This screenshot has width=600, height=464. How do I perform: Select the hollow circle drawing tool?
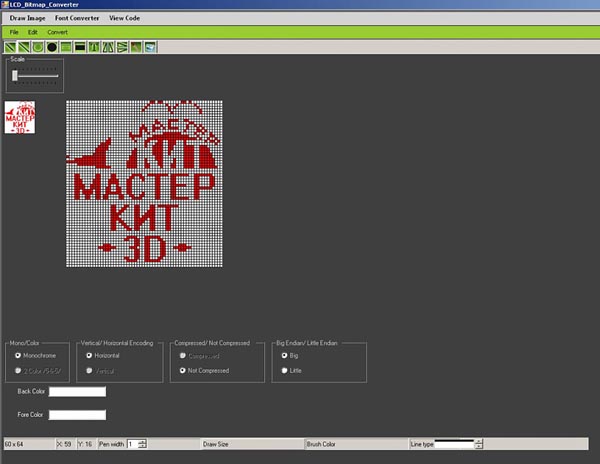pyautogui.click(x=38, y=47)
